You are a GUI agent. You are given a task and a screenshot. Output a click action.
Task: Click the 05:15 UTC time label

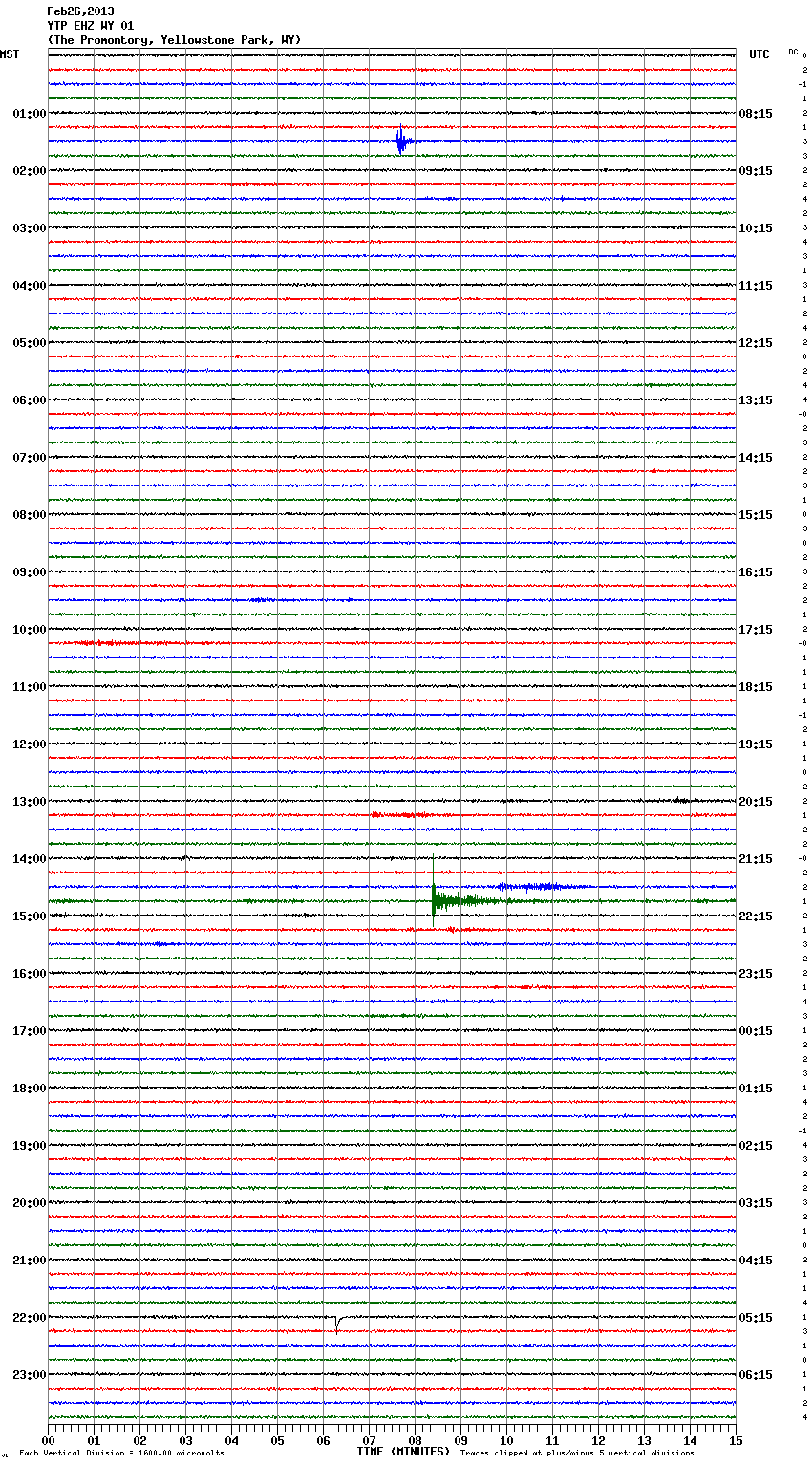coord(756,1318)
